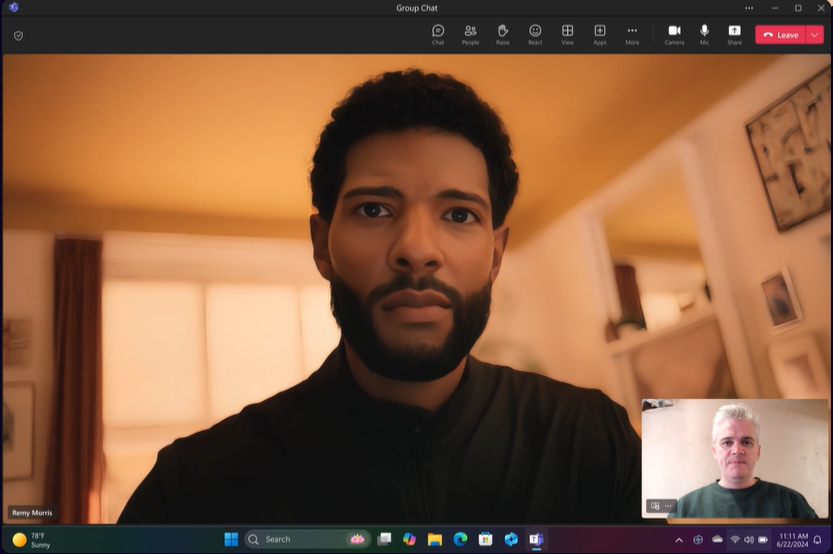833x554 pixels.
Task: Open the React emoji menu
Action: coord(535,35)
